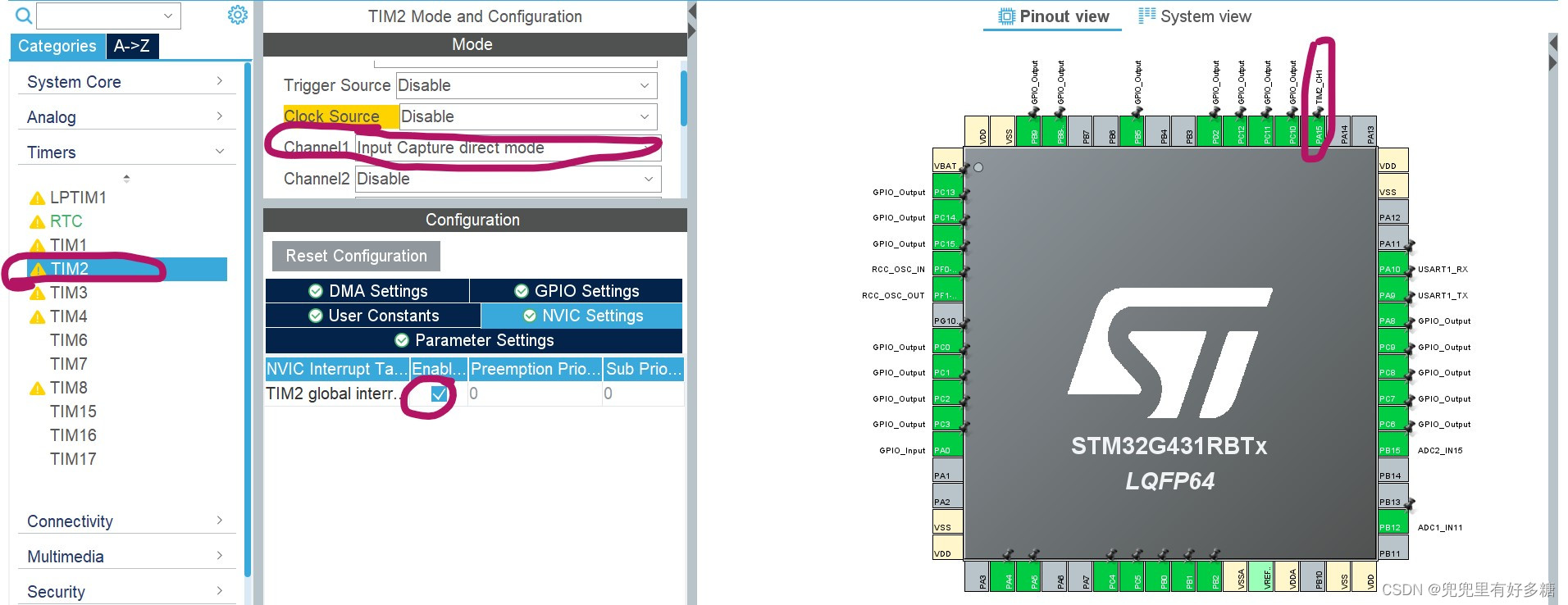Select TIM7 in the peripheral list
Screen dimensions: 1568x605
(x=68, y=364)
